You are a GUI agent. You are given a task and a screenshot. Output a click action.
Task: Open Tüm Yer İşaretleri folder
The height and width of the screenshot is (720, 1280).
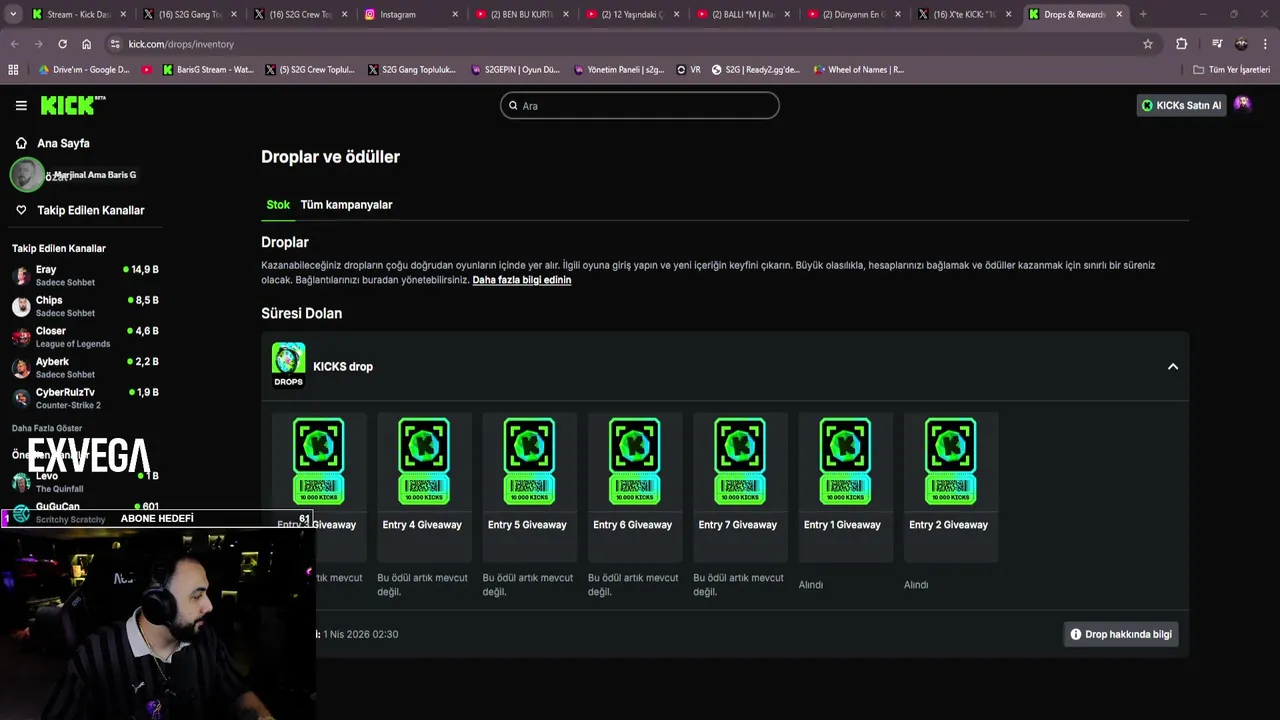click(x=1231, y=70)
